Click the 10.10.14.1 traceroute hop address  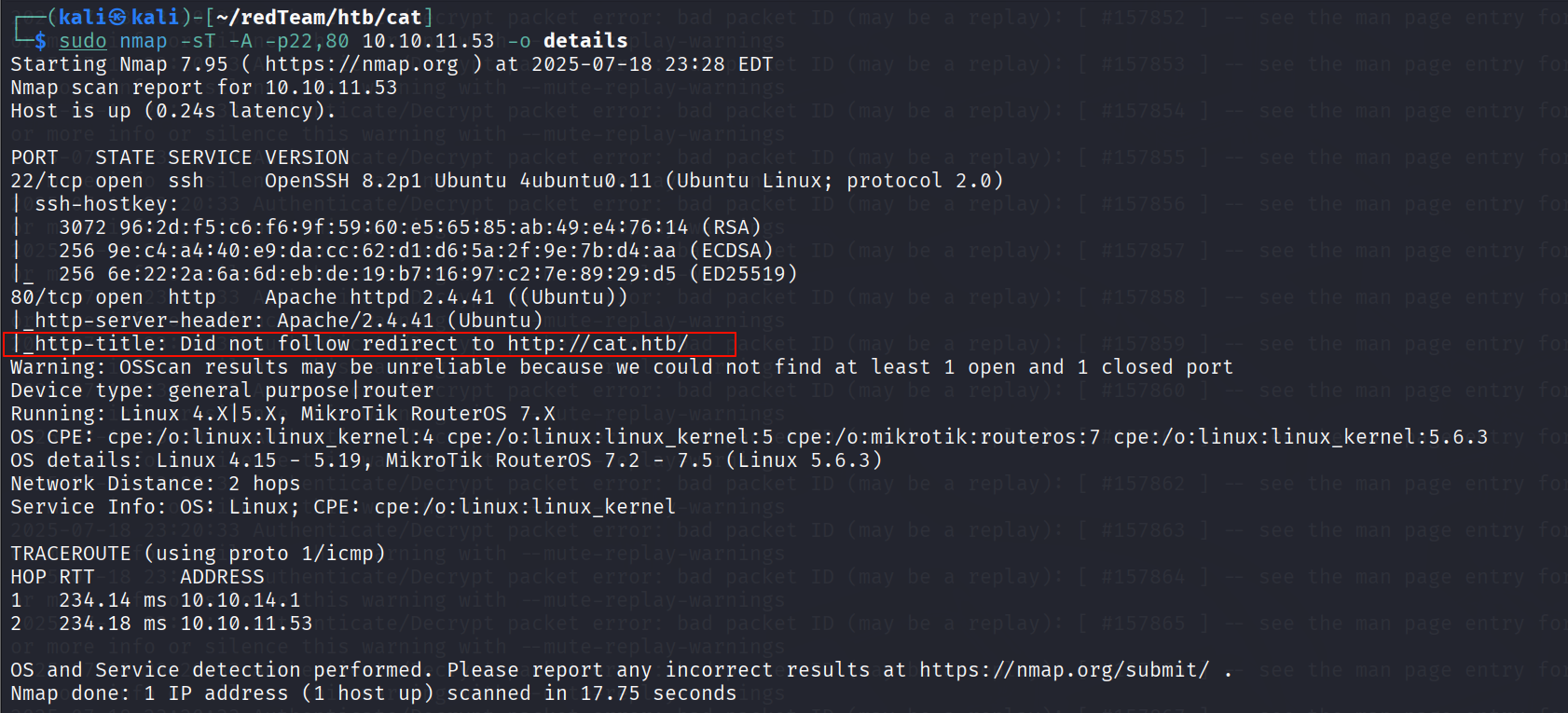tap(241, 600)
